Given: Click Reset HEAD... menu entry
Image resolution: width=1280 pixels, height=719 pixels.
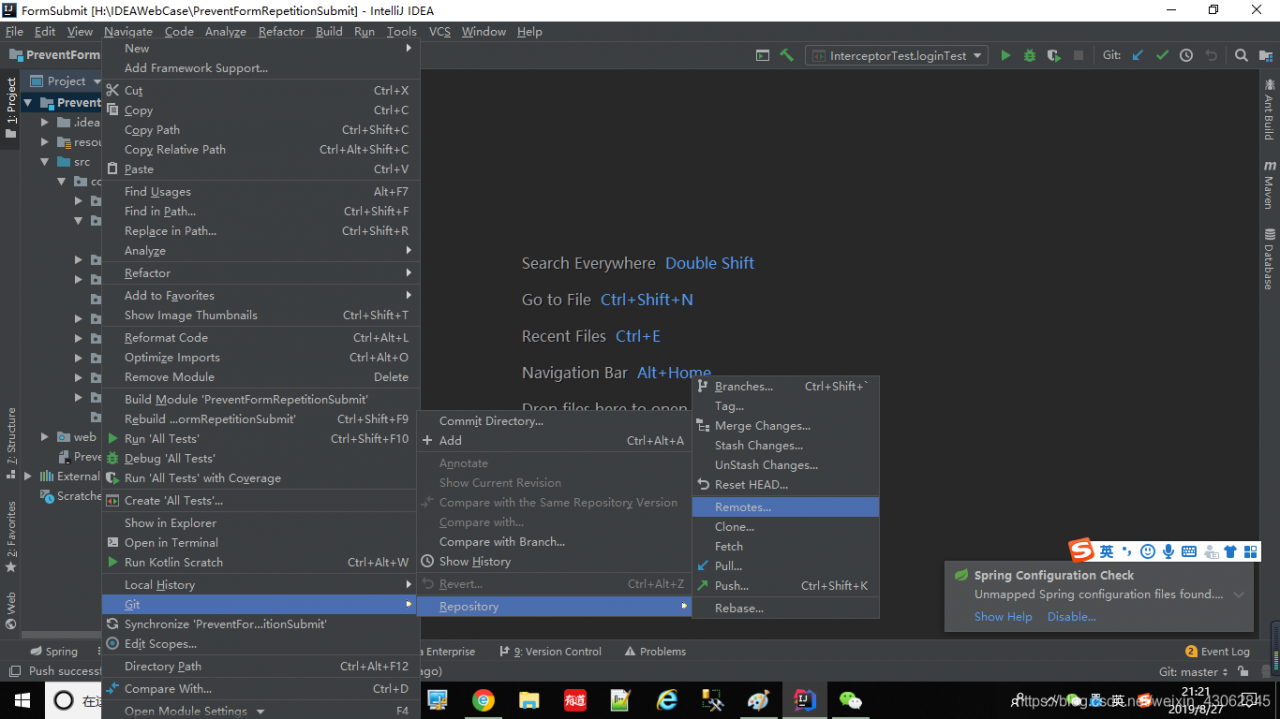Looking at the screenshot, I should 785,485.
